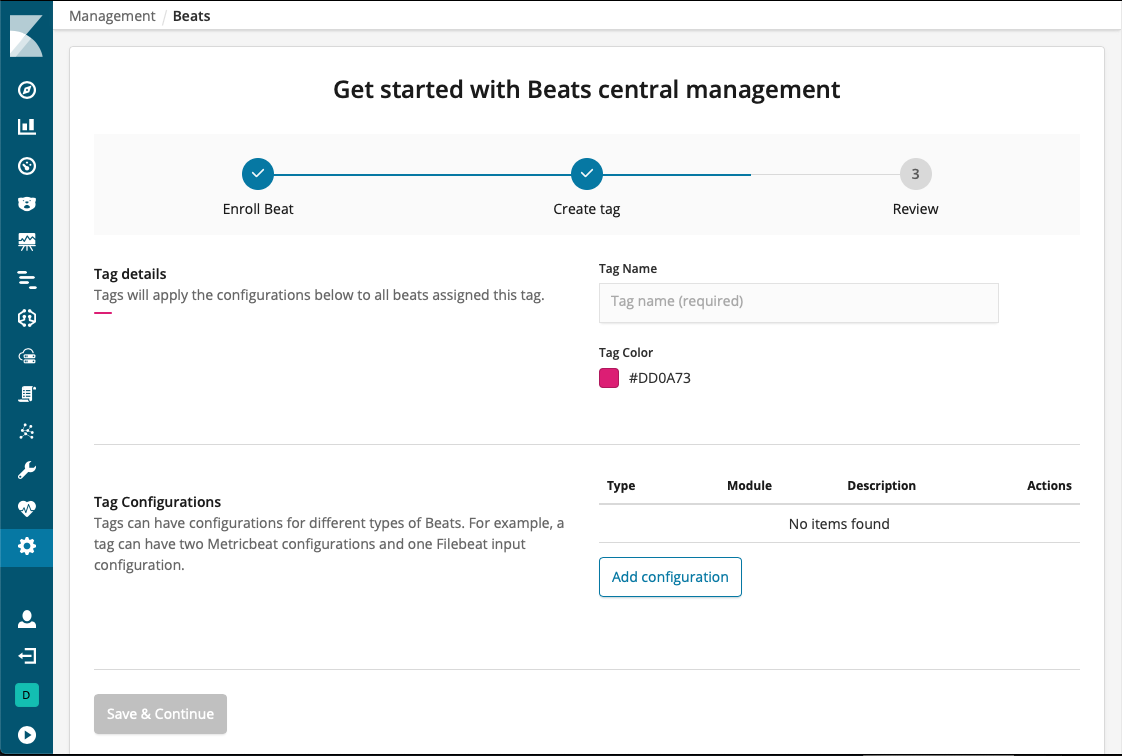
Task: Open Logs via the document scroll icon
Action: pyautogui.click(x=26, y=393)
